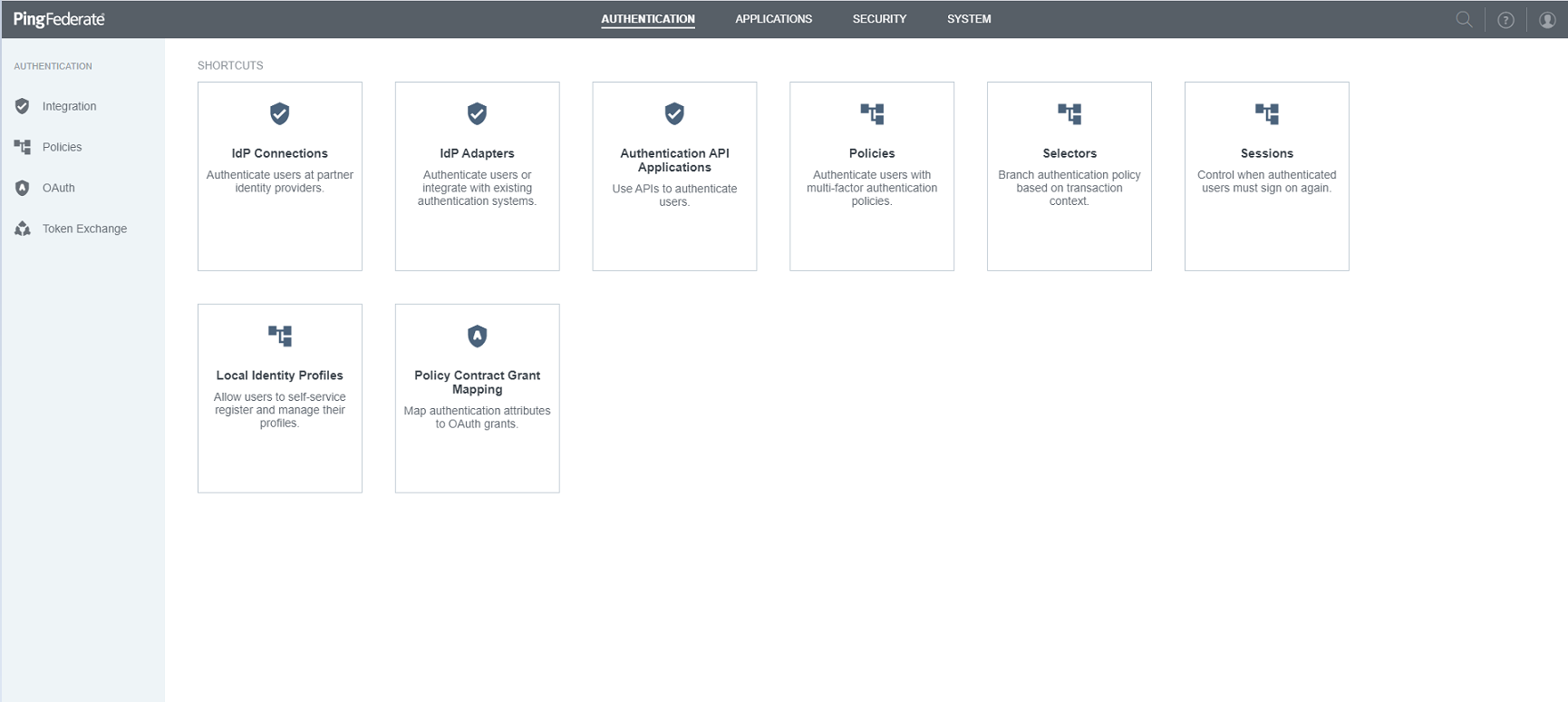Viewport: 1568px width, 702px height.
Task: Click "Authenticate users at partner identity providers" text
Action: pos(280,181)
